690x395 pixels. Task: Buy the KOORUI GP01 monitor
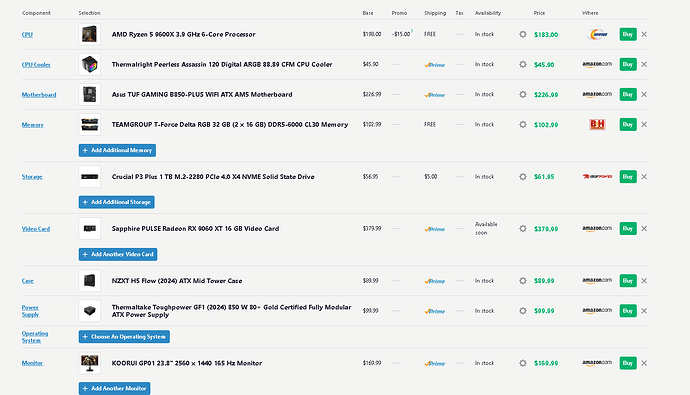point(628,363)
